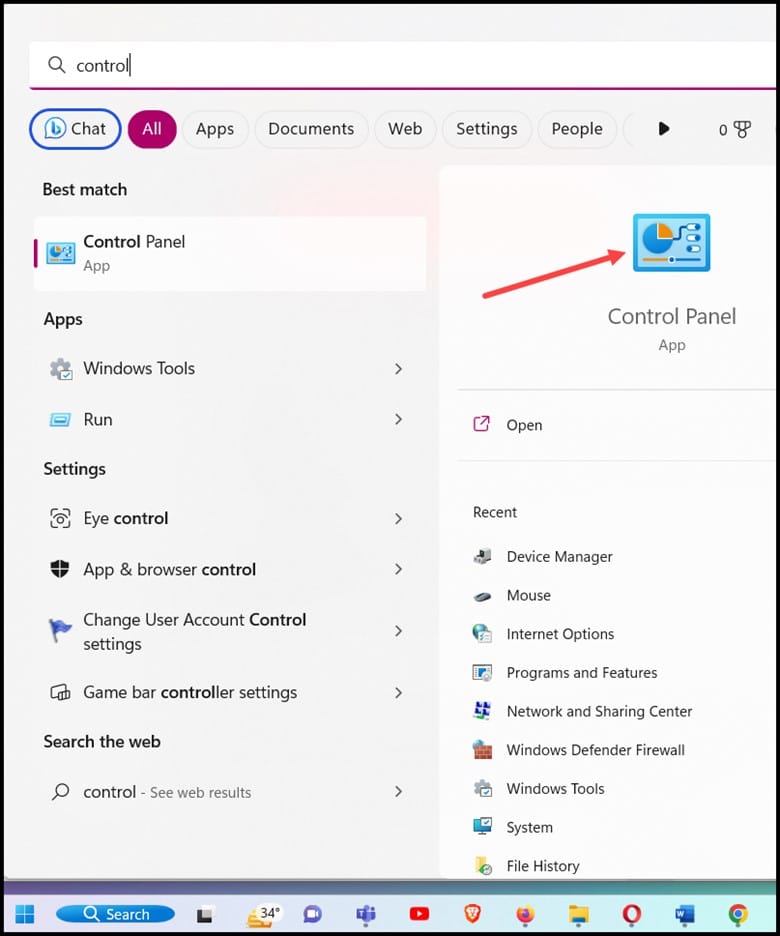Viewport: 780px width, 936px height.
Task: Select the Control Panel best match result
Action: pyautogui.click(x=230, y=254)
